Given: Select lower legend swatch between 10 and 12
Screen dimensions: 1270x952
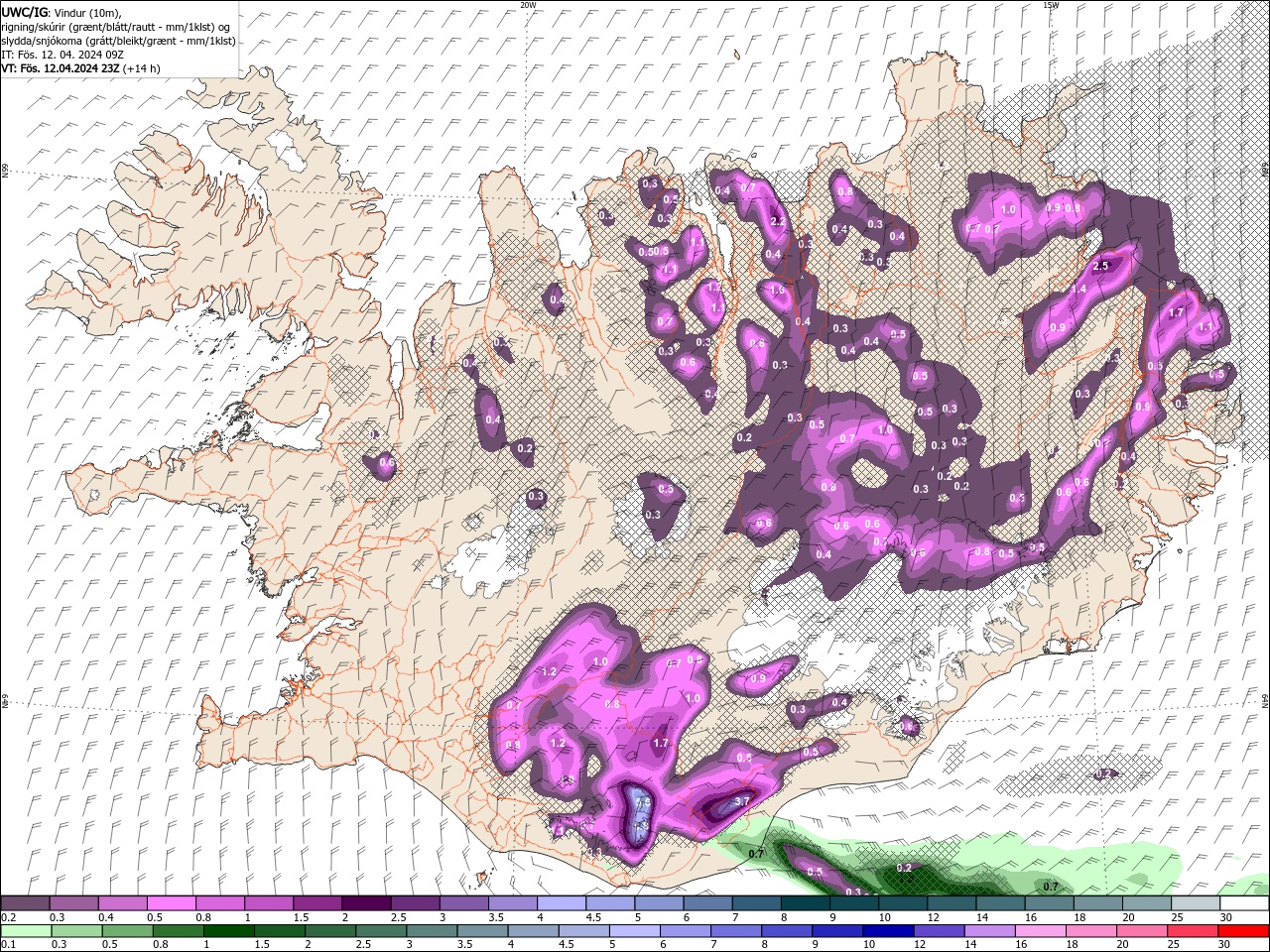Looking at the screenshot, I should pos(888,931).
